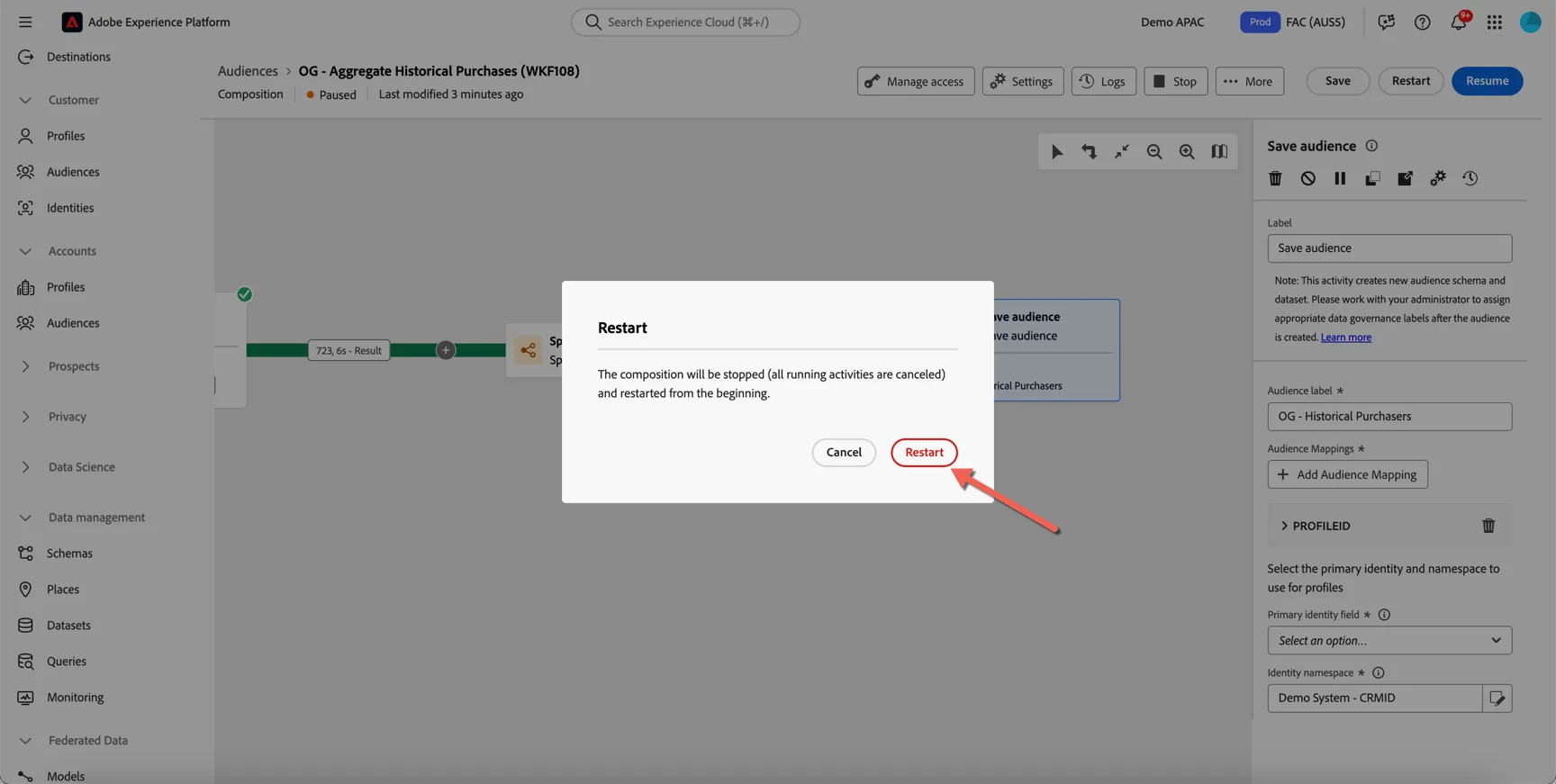The width and height of the screenshot is (1556, 784).
Task: Expand the Prospects section
Action: pos(25,366)
